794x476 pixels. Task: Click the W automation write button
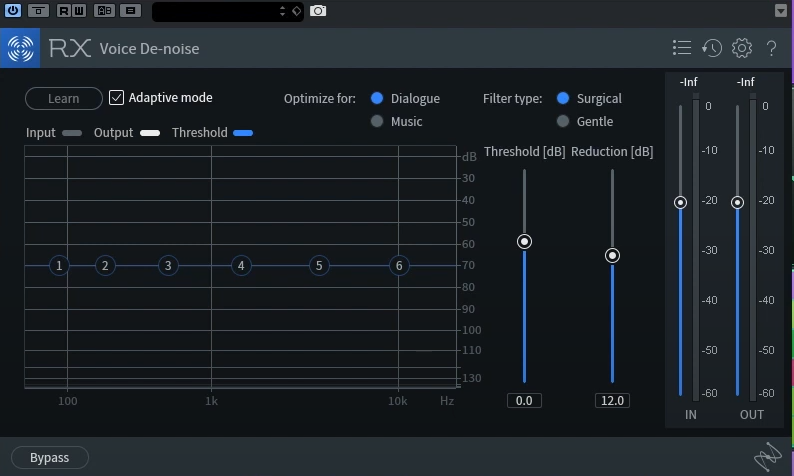[x=79, y=10]
